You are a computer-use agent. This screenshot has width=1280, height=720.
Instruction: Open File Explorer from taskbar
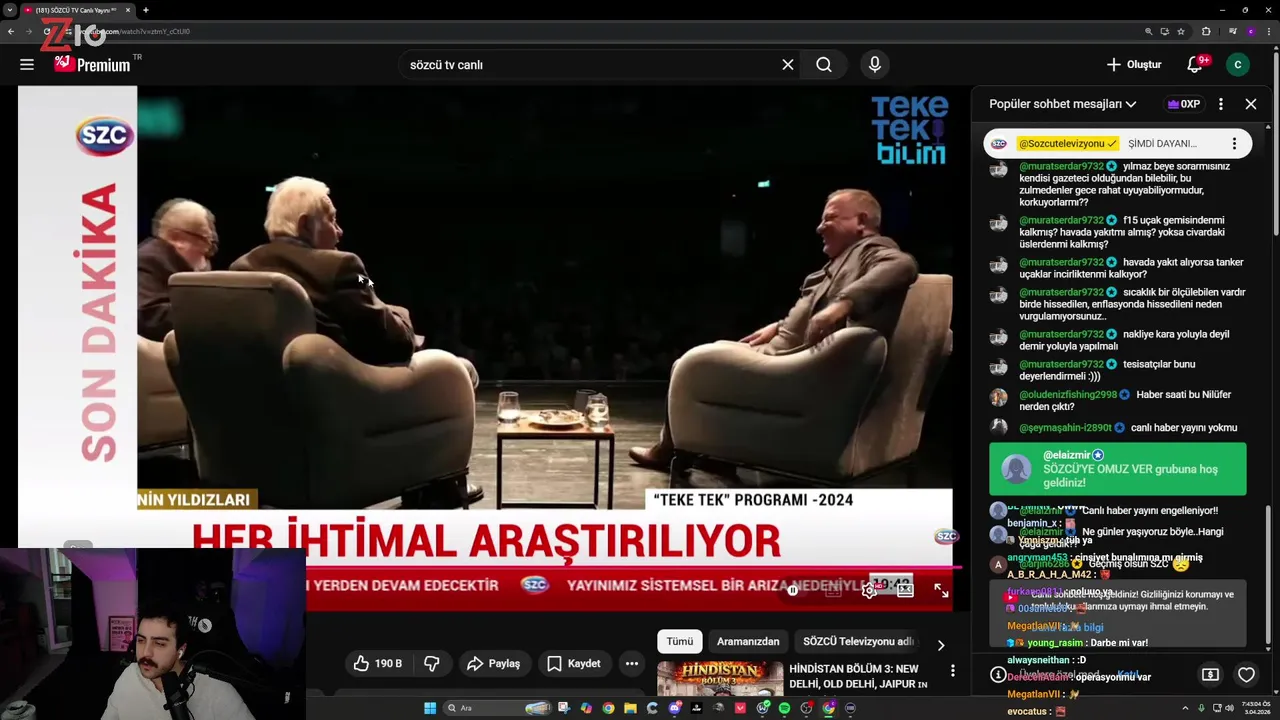(x=630, y=708)
